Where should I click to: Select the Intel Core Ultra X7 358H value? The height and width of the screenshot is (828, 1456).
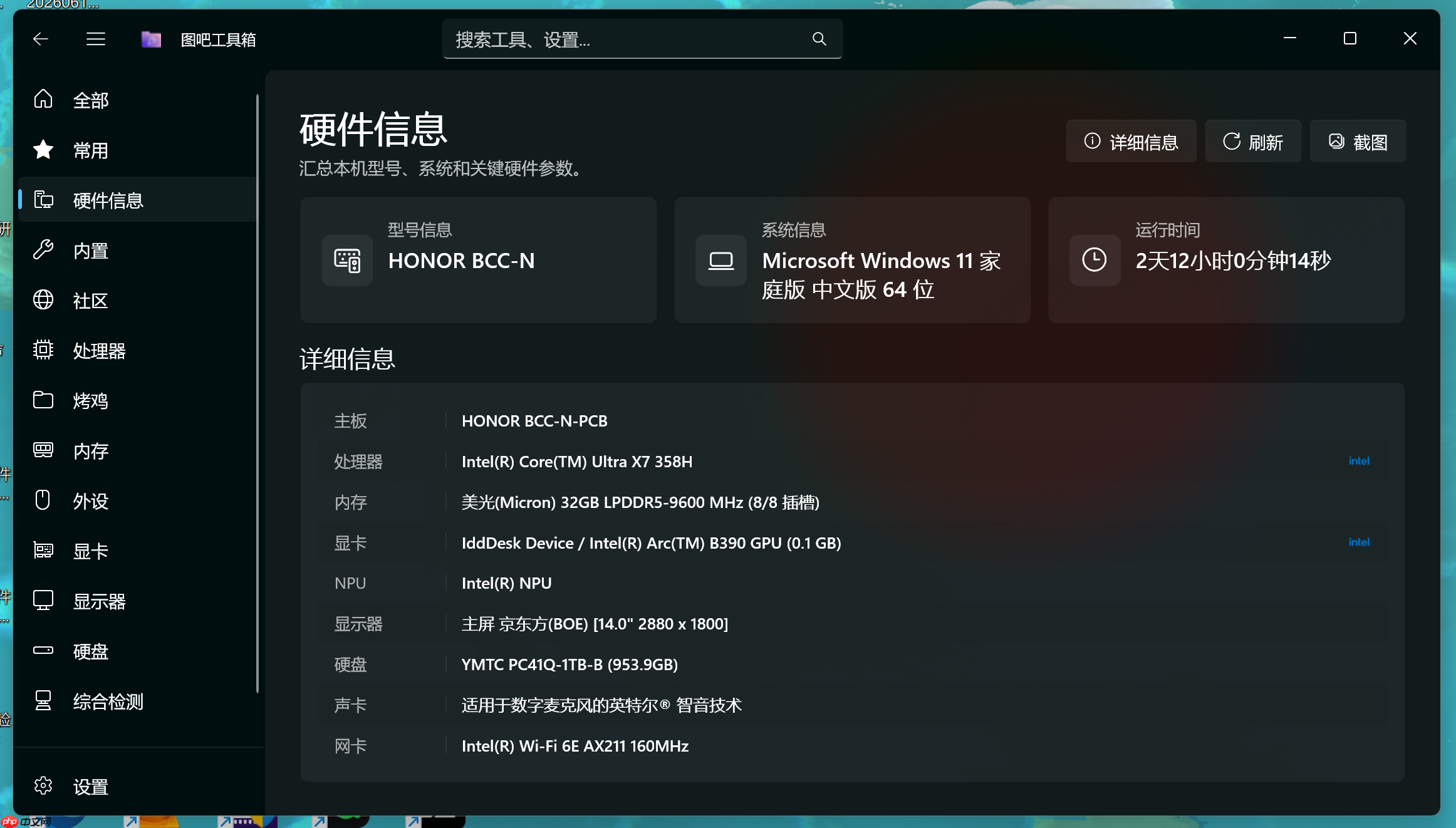pos(577,462)
